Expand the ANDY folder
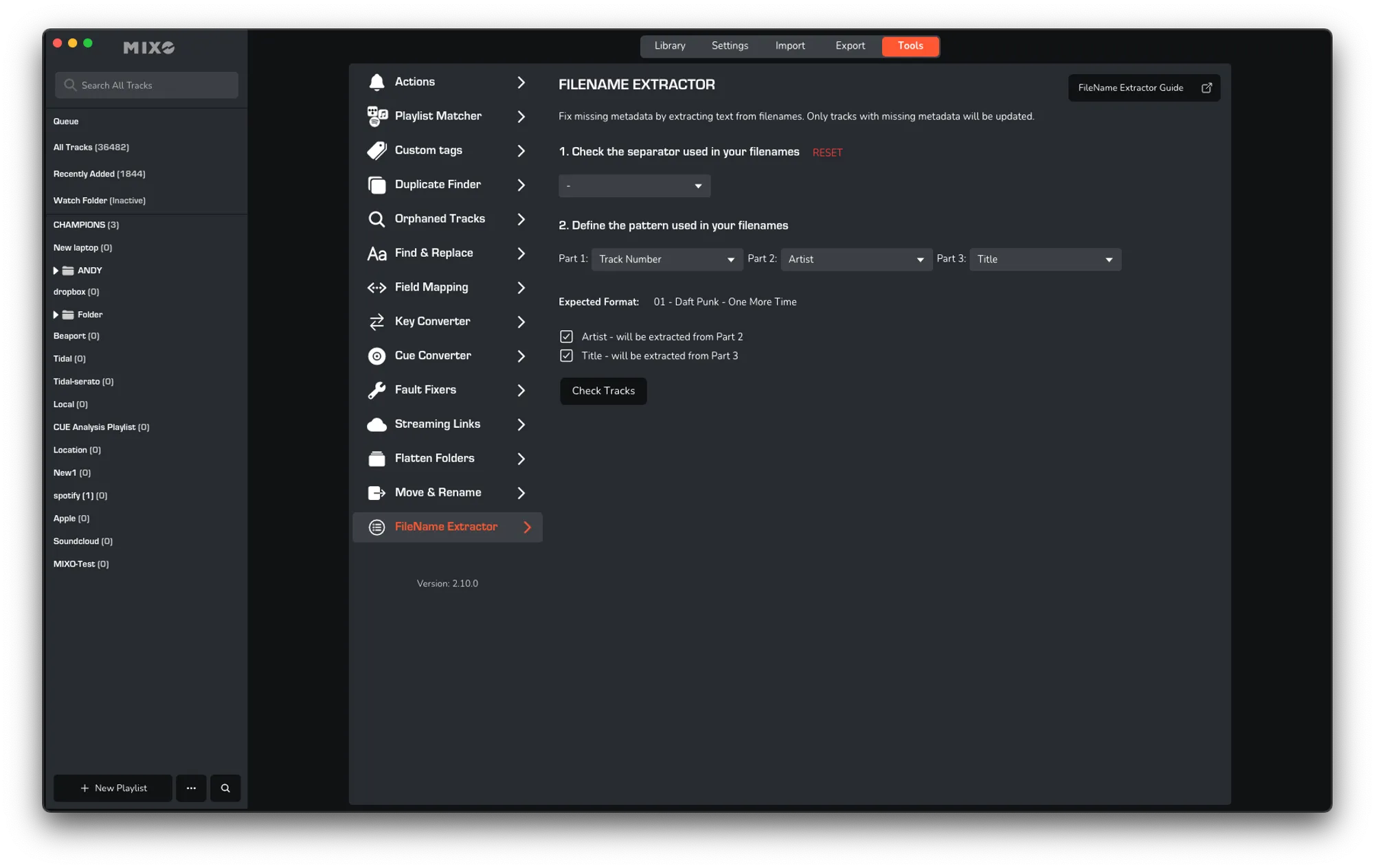1374x868 pixels. 56,271
